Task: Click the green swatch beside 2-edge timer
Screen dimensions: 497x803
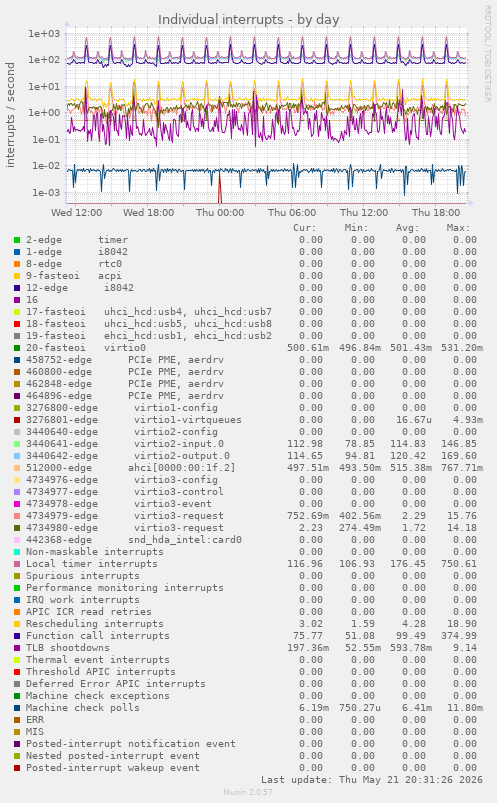Action: pos(17,240)
